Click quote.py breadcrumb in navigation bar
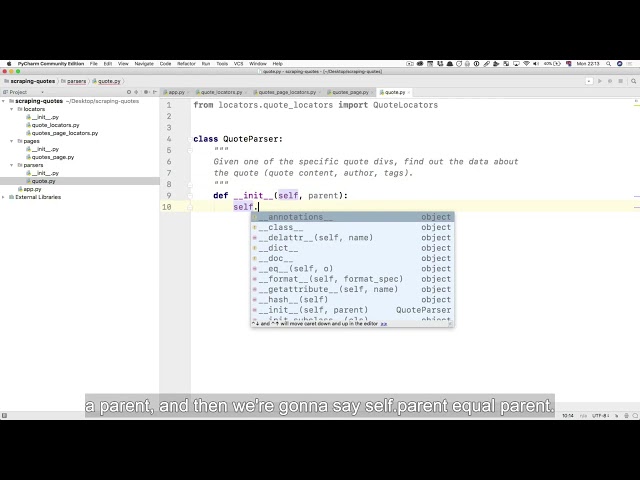The width and height of the screenshot is (640, 480). (107, 81)
